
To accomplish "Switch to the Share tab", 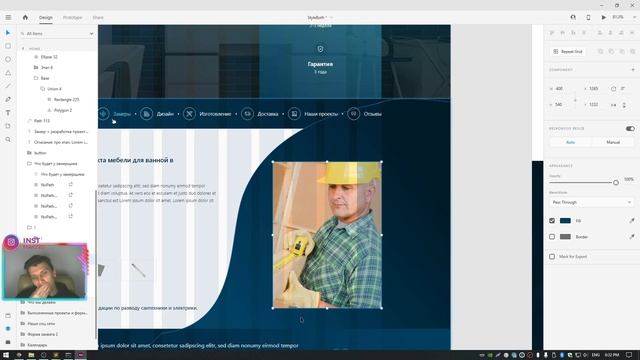I will click(98, 18).
